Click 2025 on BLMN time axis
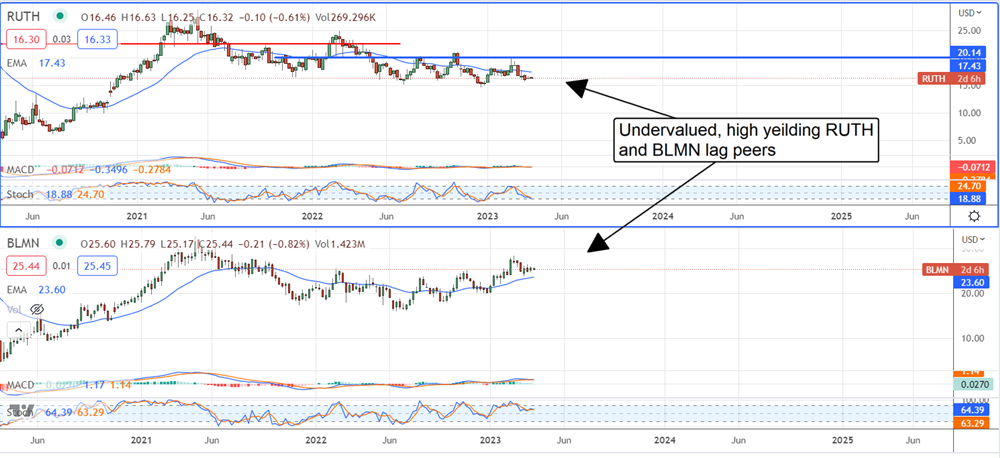Screen dimensions: 1000x458 [842, 440]
